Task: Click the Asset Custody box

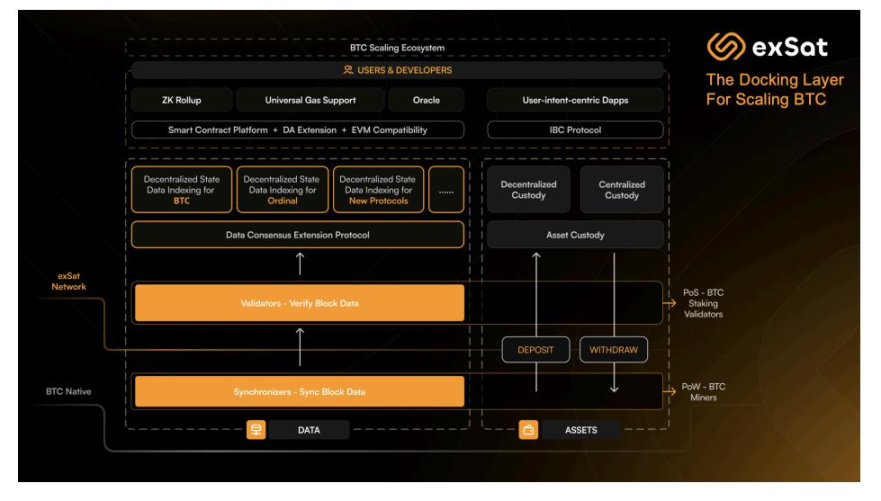Action: tap(575, 235)
